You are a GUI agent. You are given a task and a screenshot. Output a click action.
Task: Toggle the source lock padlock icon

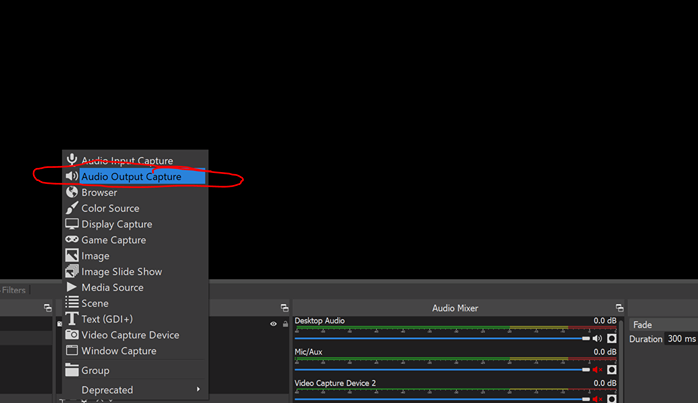[x=285, y=324]
